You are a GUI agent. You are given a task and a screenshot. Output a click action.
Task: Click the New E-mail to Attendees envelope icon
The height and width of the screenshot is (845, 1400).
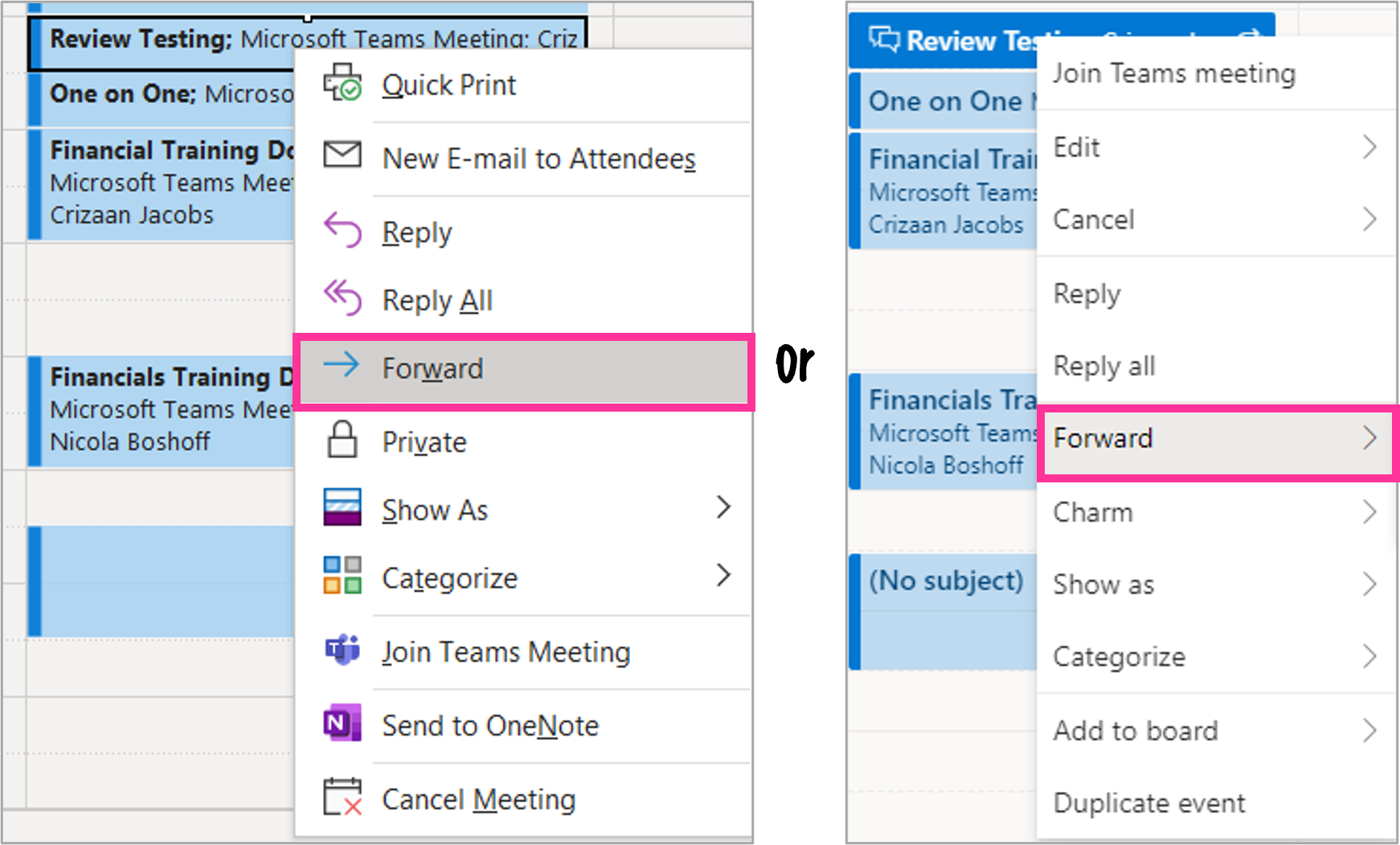click(342, 154)
